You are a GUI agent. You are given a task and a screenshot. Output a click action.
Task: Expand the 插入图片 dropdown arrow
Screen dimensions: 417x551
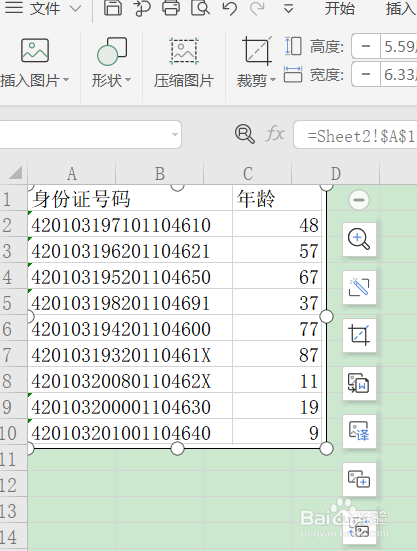pyautogui.click(x=66, y=80)
